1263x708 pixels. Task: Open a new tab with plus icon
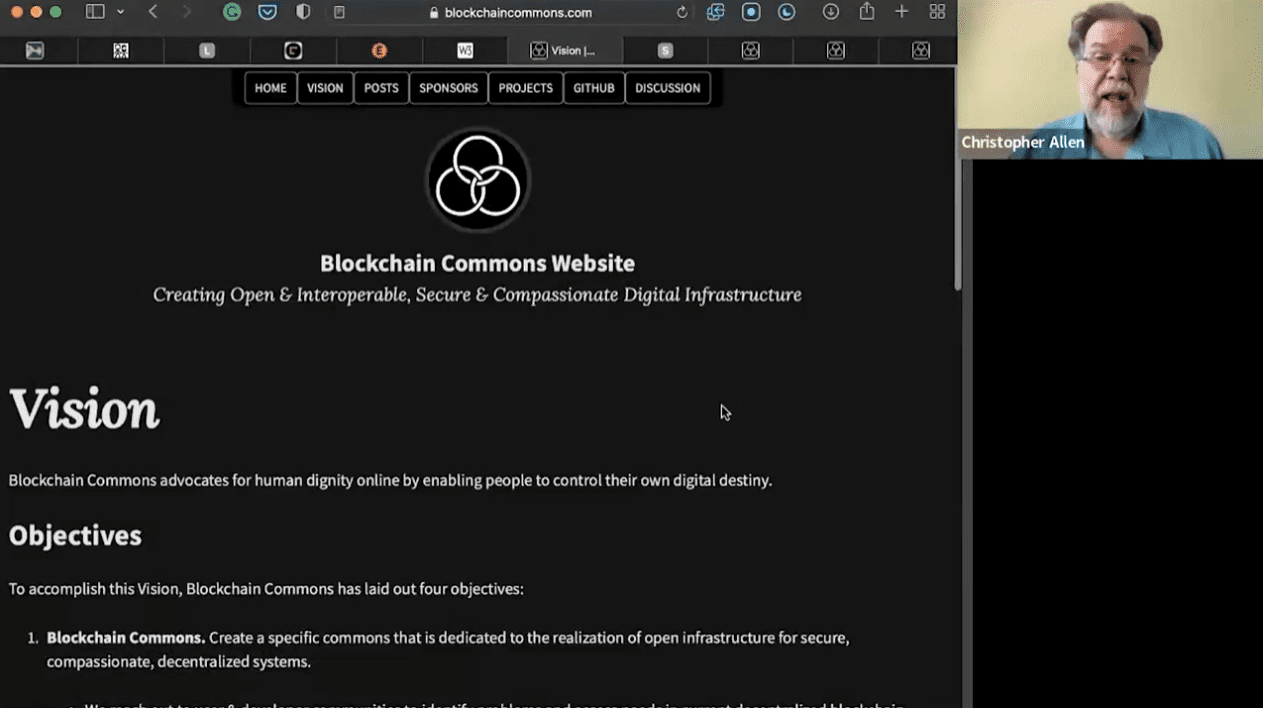pos(901,12)
